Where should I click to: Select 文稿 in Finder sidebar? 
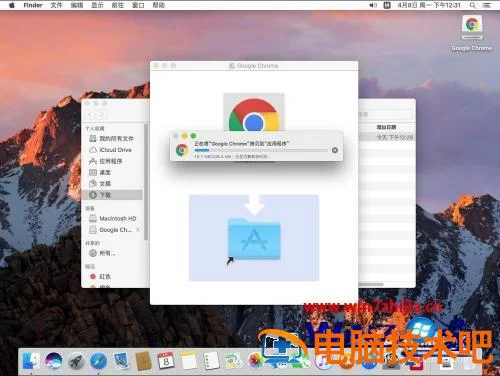click(112, 184)
